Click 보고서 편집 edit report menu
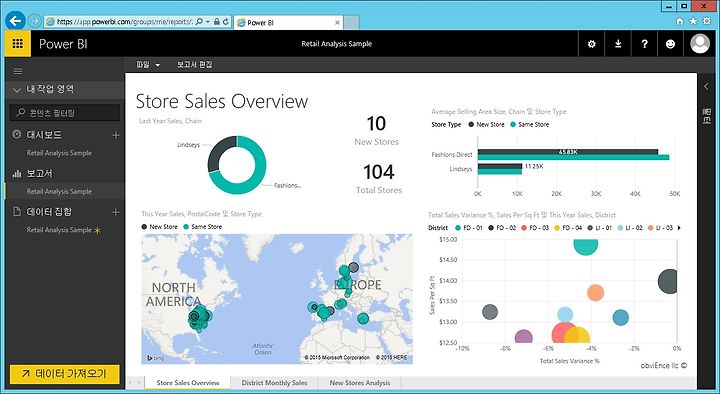 pos(195,65)
